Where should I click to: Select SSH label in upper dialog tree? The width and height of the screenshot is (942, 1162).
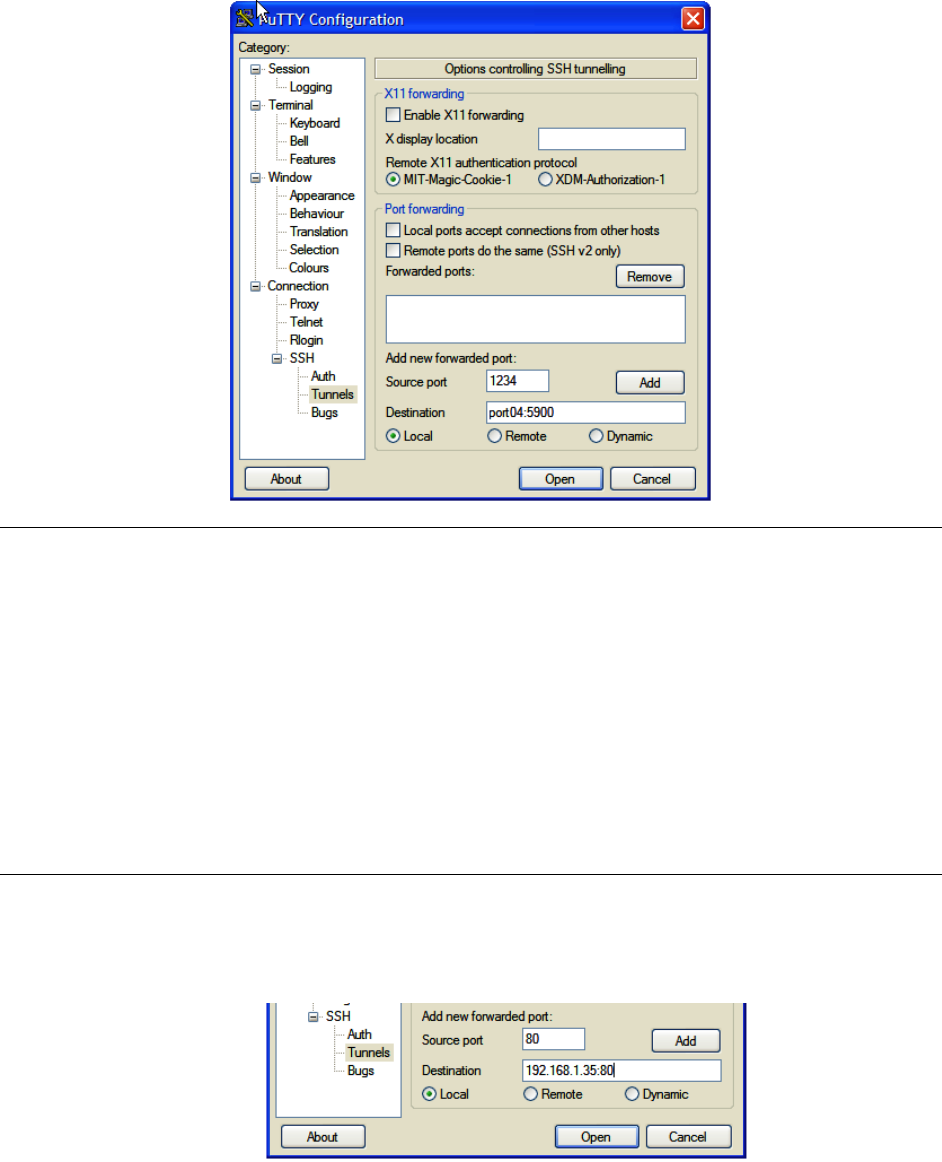302,358
